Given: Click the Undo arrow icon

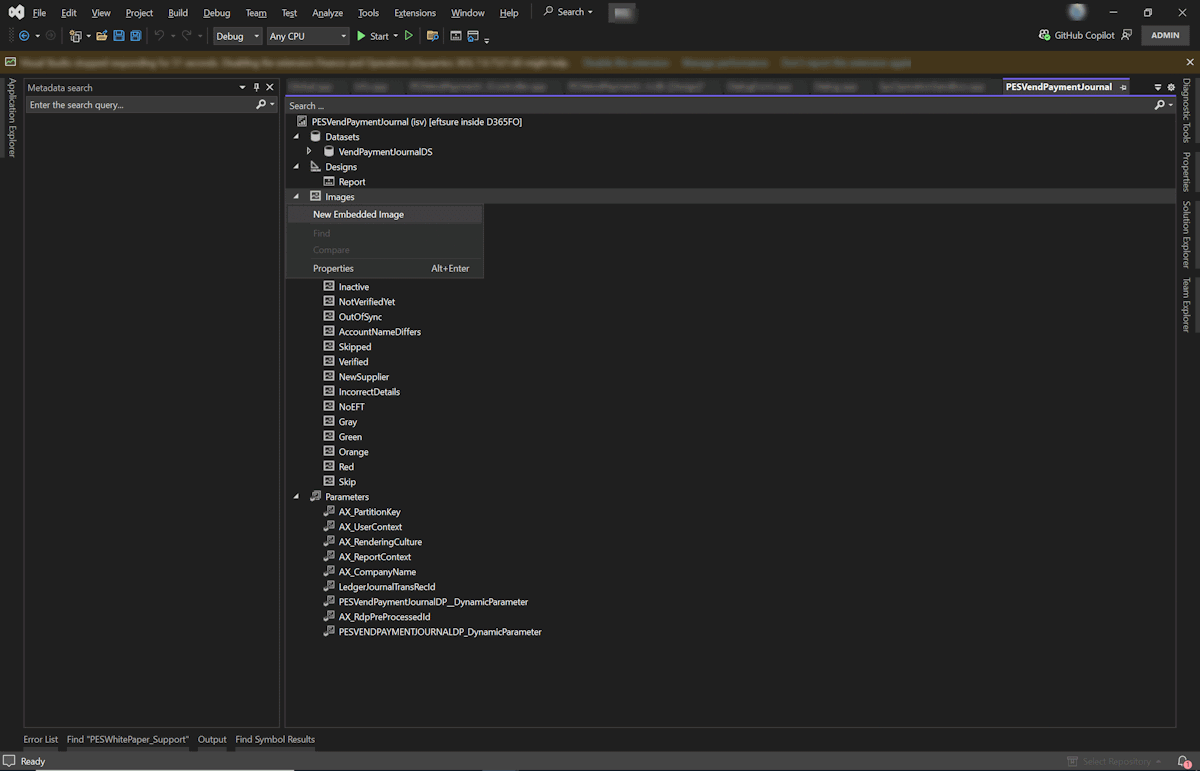Looking at the screenshot, I should (159, 36).
